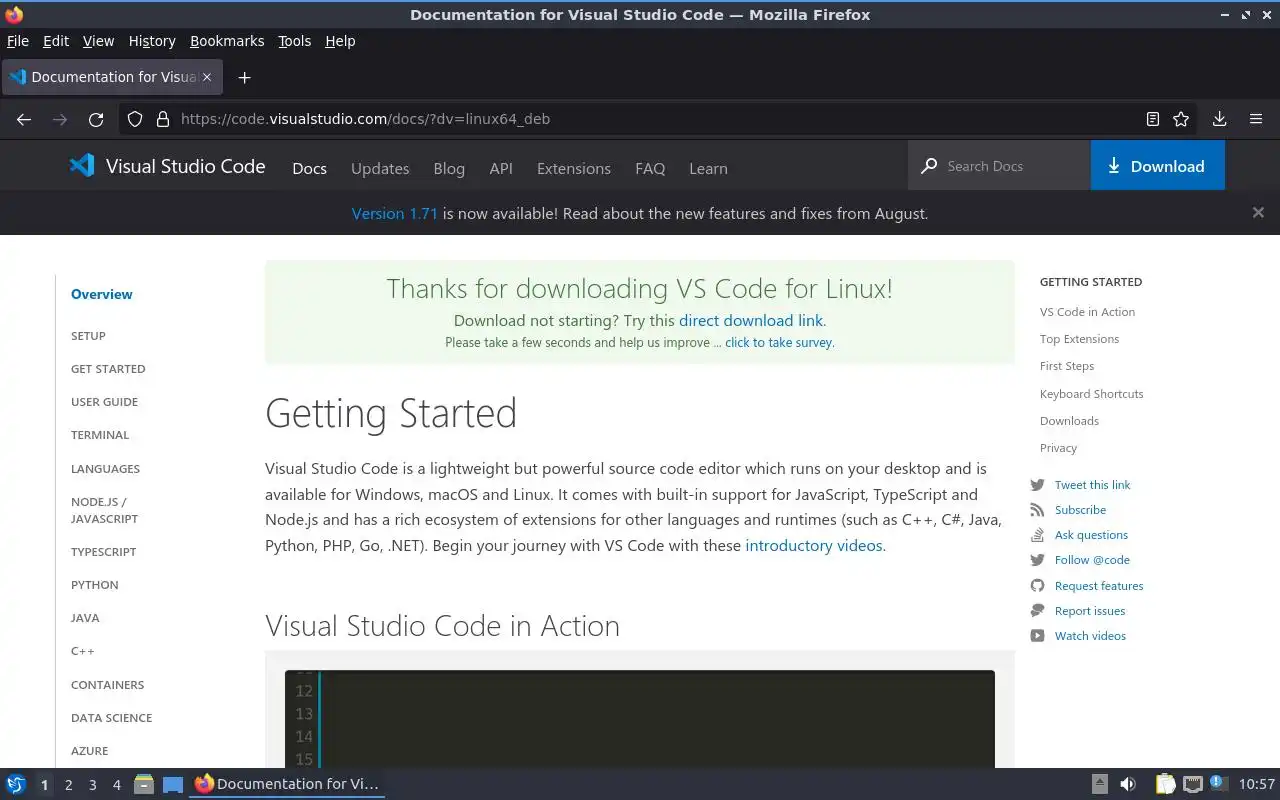Follow the introductory videos link
1280x800 pixels.
pos(814,545)
